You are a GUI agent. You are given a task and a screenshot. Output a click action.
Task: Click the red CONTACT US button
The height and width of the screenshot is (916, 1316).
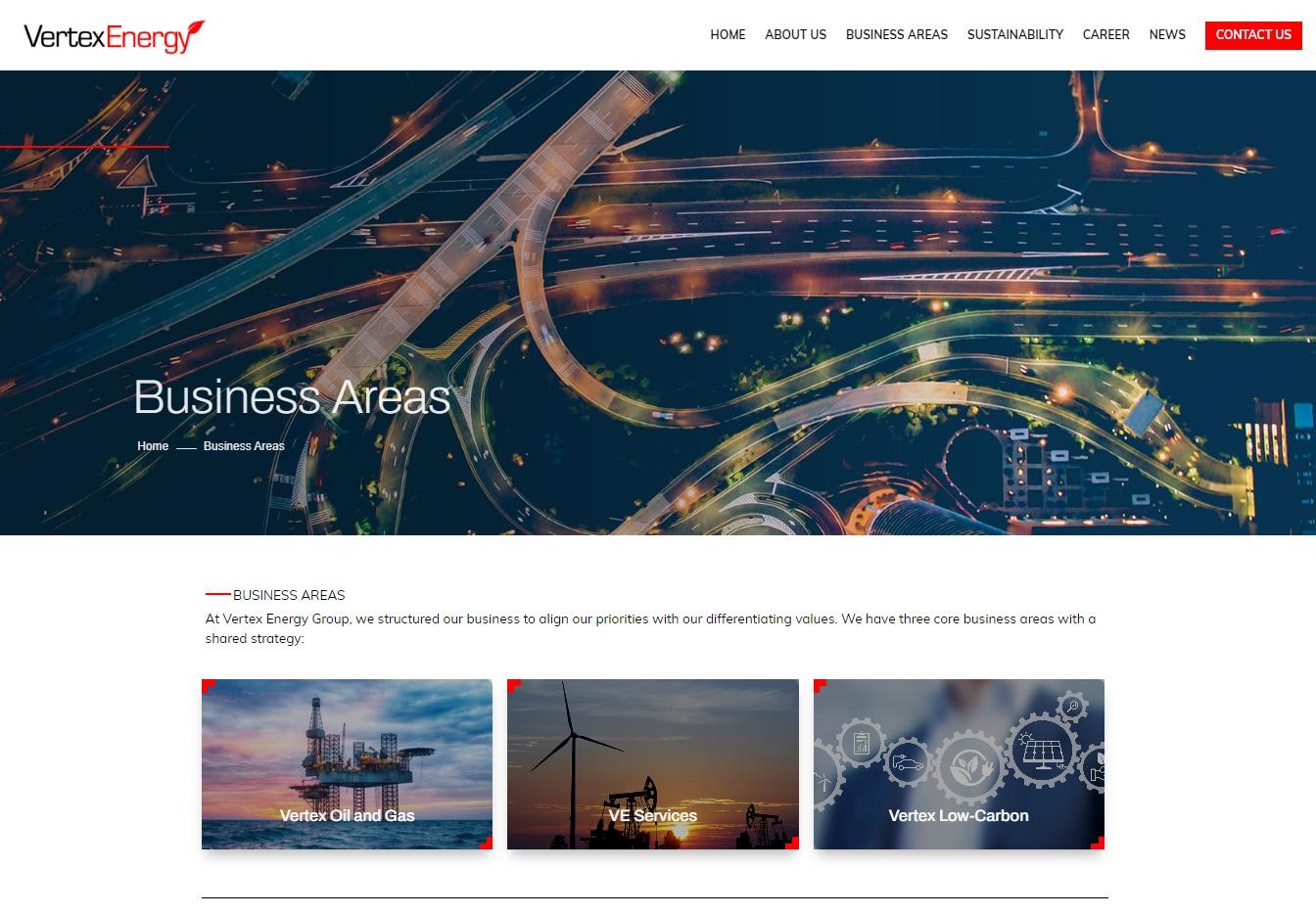[1253, 34]
